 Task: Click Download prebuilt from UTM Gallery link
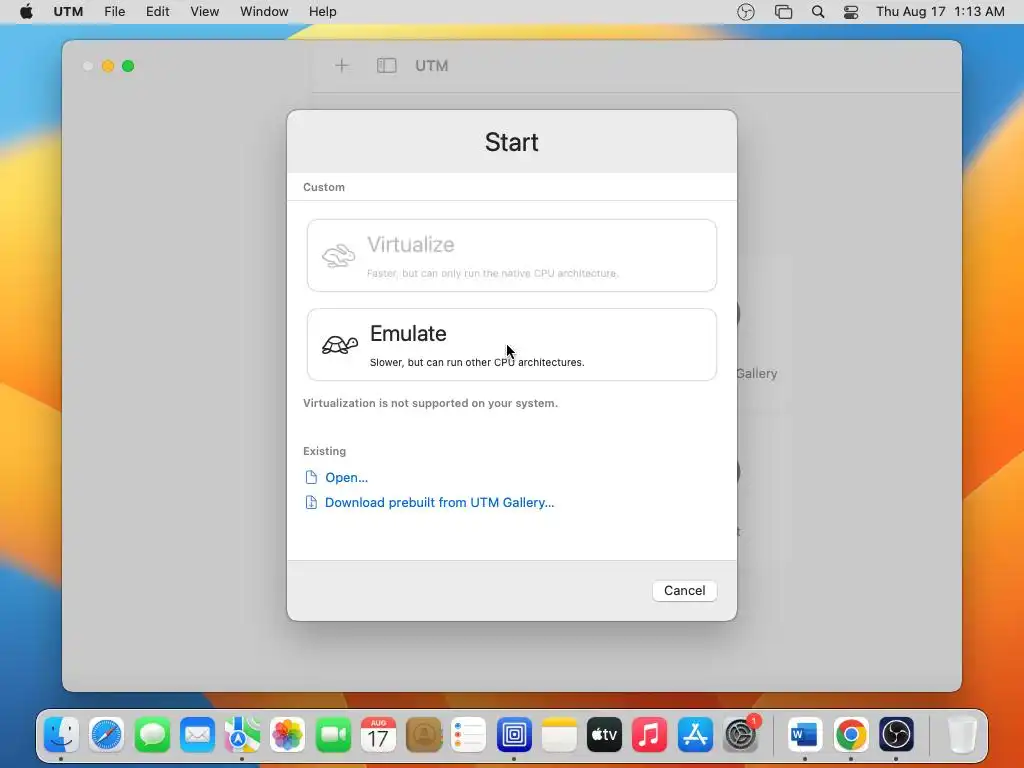(x=439, y=502)
